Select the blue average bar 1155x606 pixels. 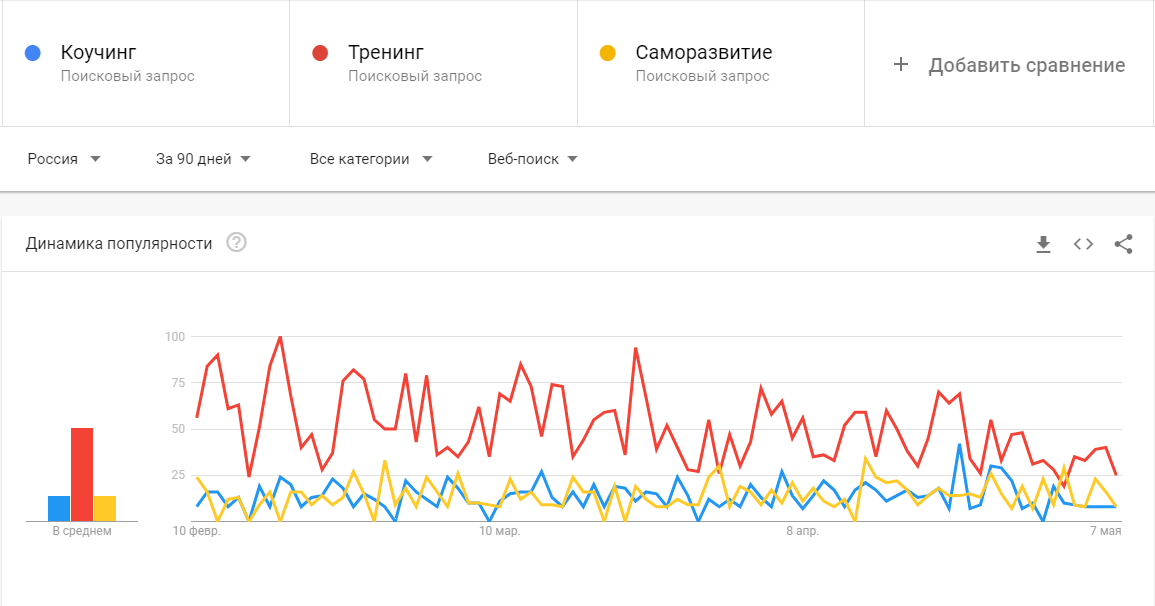pyautogui.click(x=59, y=508)
